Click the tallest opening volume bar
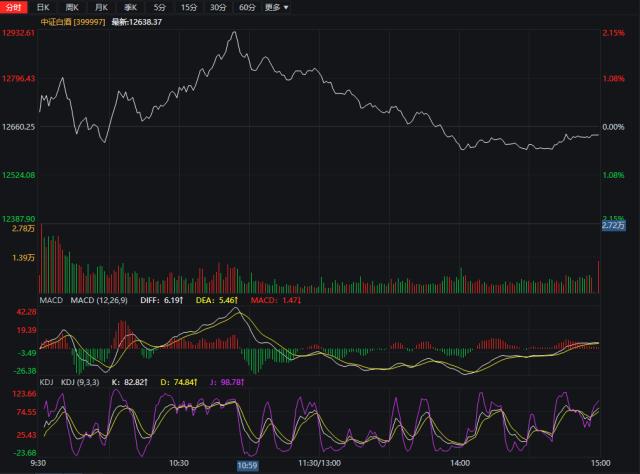Viewport: 640px width, 474px height. [x=41, y=258]
